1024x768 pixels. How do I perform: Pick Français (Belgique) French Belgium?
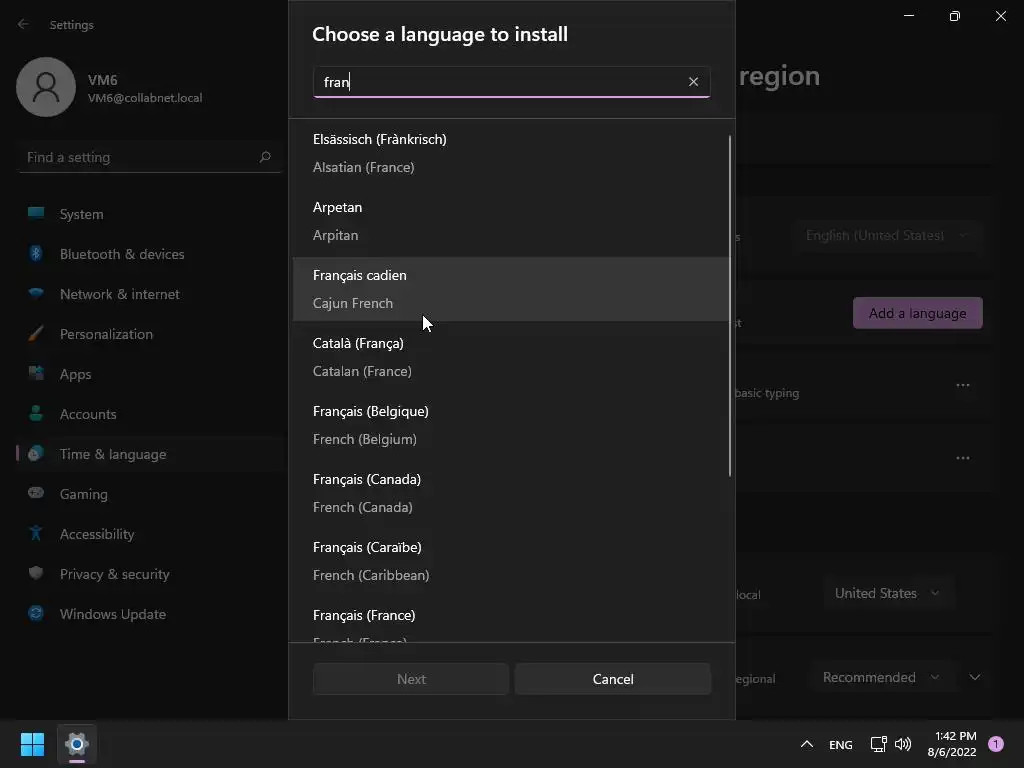click(511, 425)
